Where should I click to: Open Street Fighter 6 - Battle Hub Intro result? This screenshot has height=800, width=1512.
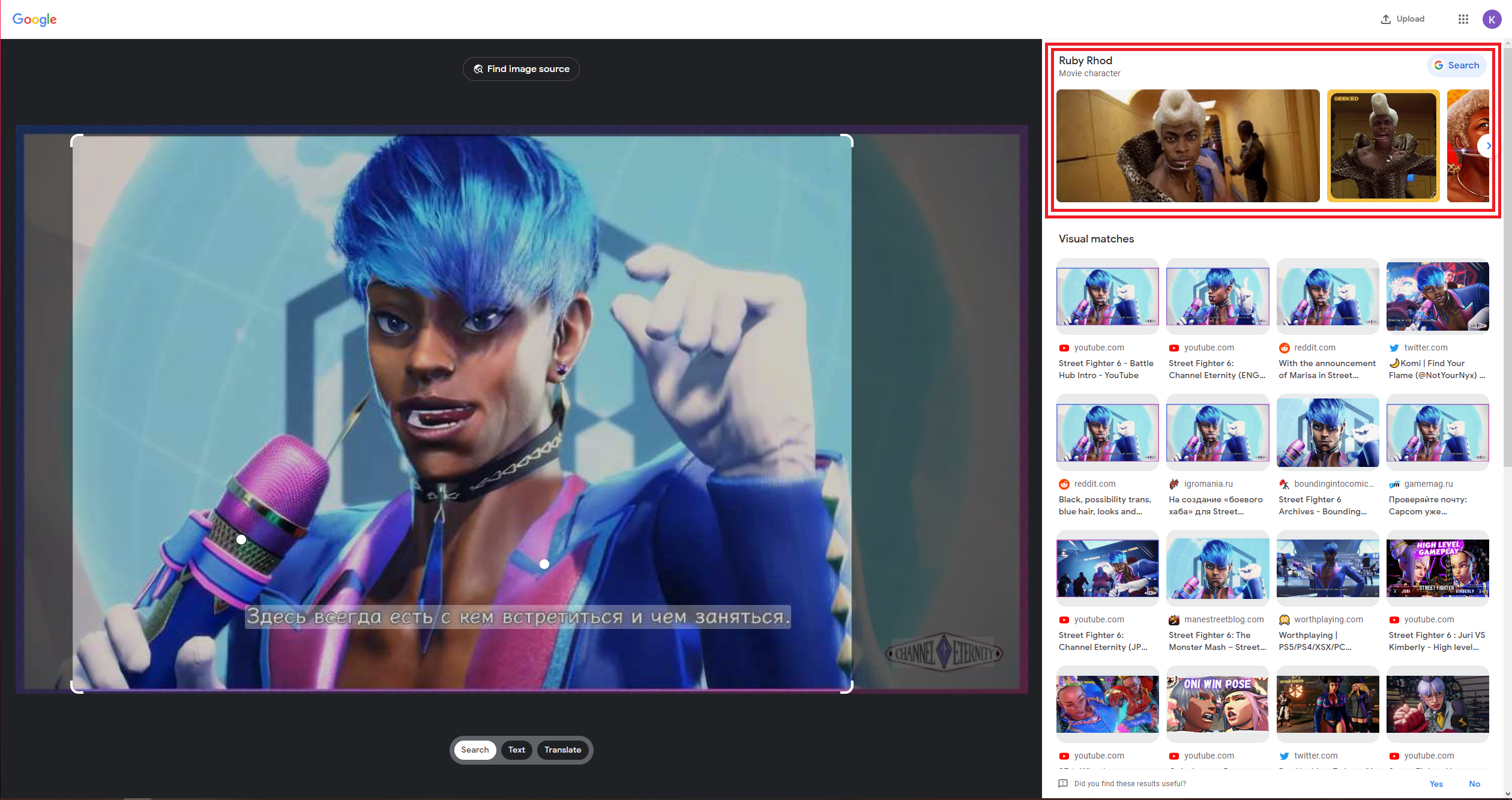point(1106,369)
